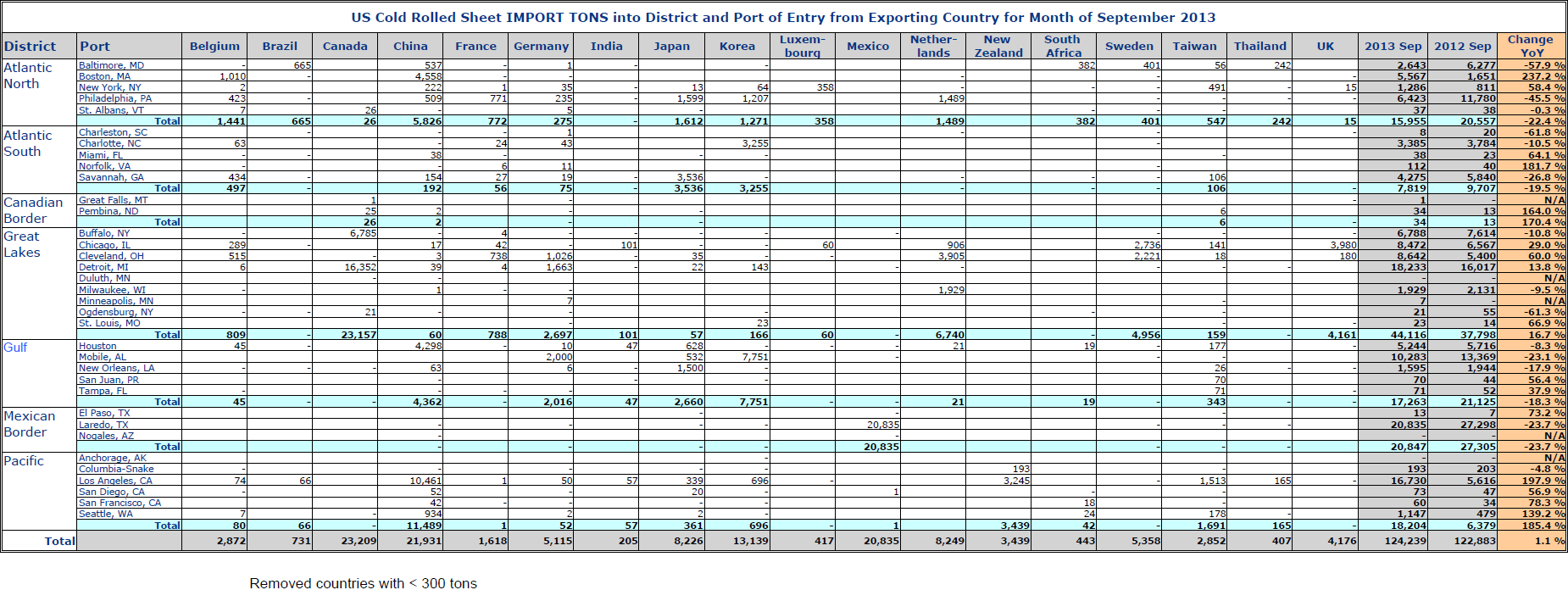The image size is (1568, 590).
Task: Select the Mexican Border district cell
Action: 30,424
